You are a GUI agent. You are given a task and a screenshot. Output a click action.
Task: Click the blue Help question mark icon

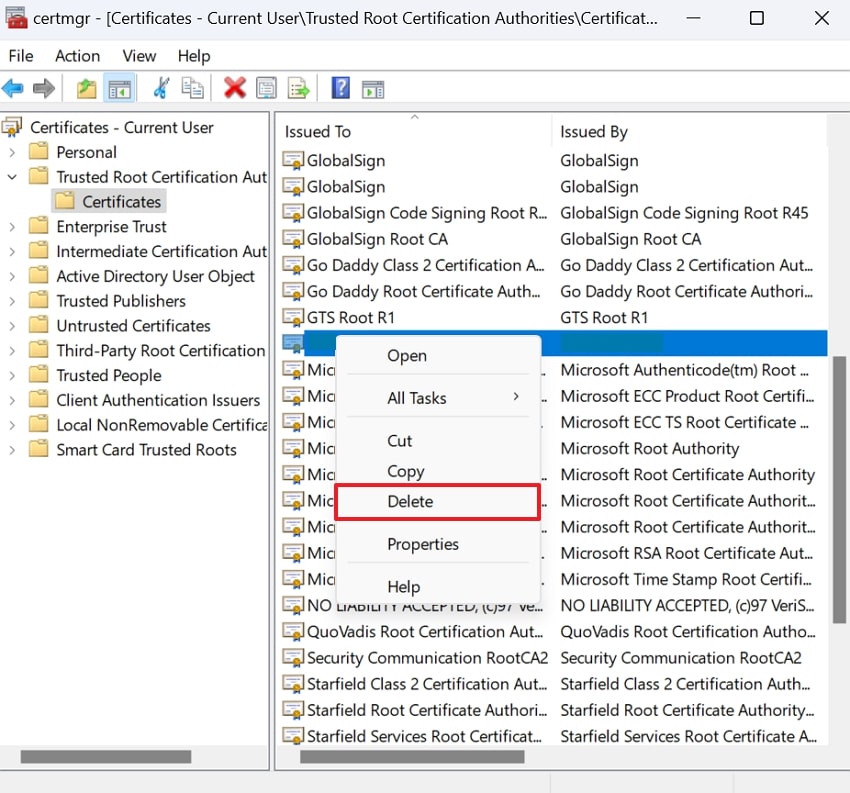point(340,88)
